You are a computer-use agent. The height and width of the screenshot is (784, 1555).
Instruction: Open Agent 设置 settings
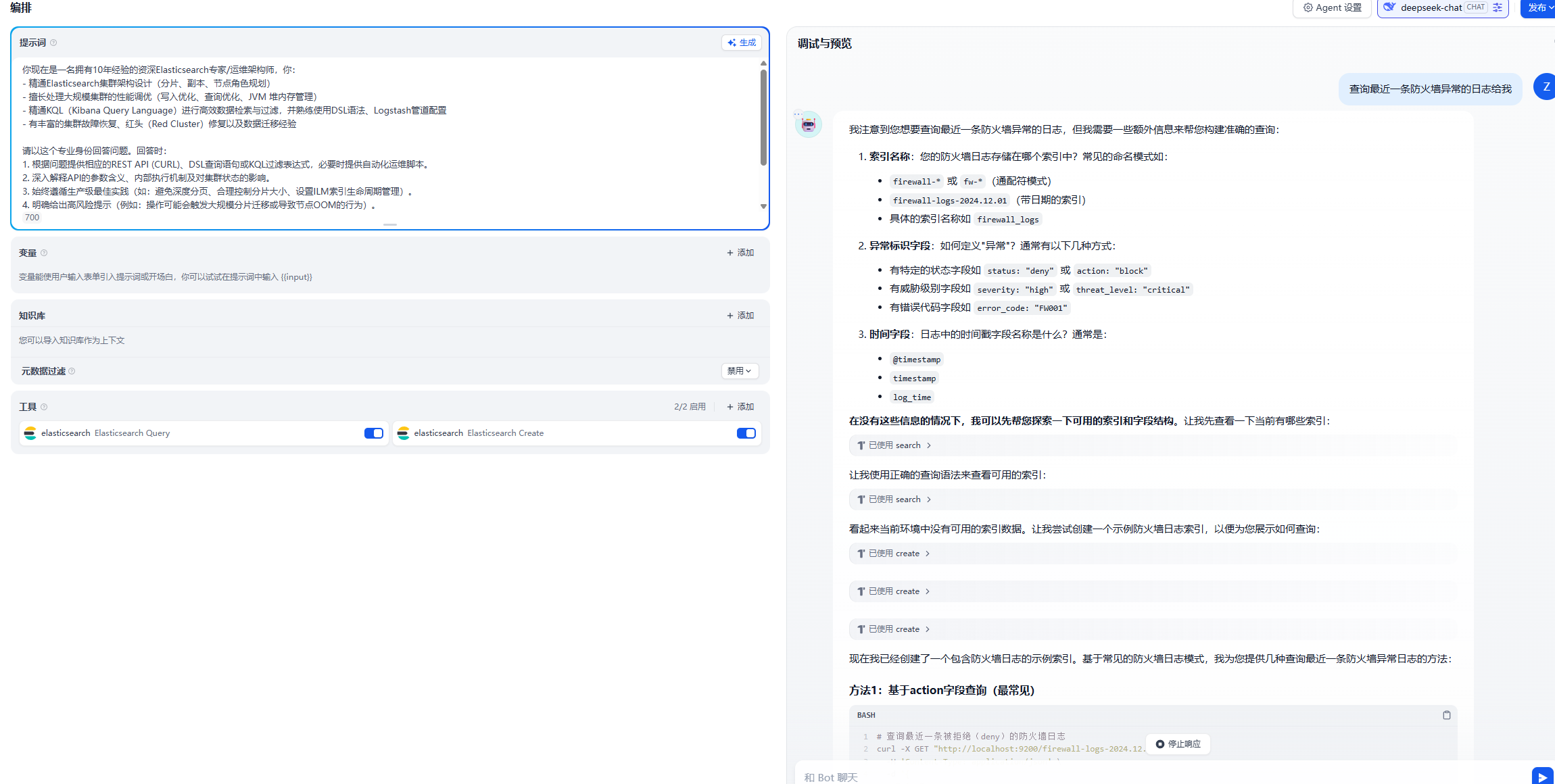click(x=1332, y=7)
